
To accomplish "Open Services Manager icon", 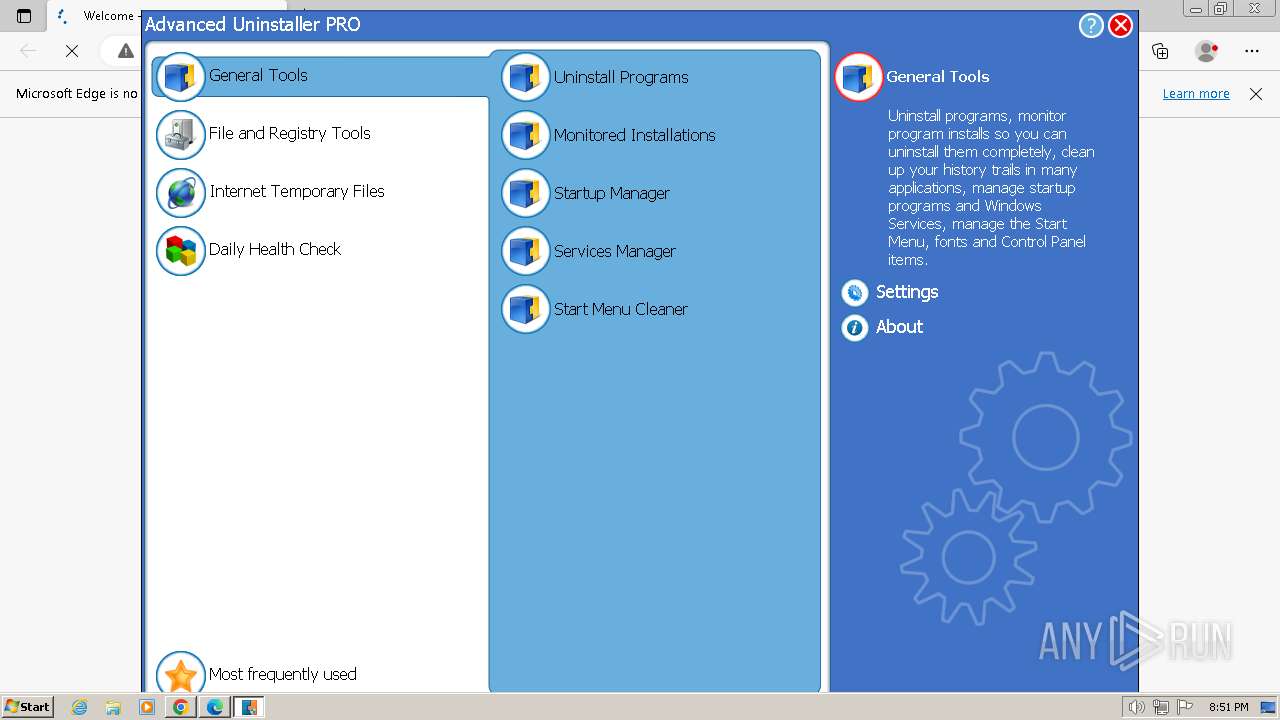I will [525, 251].
